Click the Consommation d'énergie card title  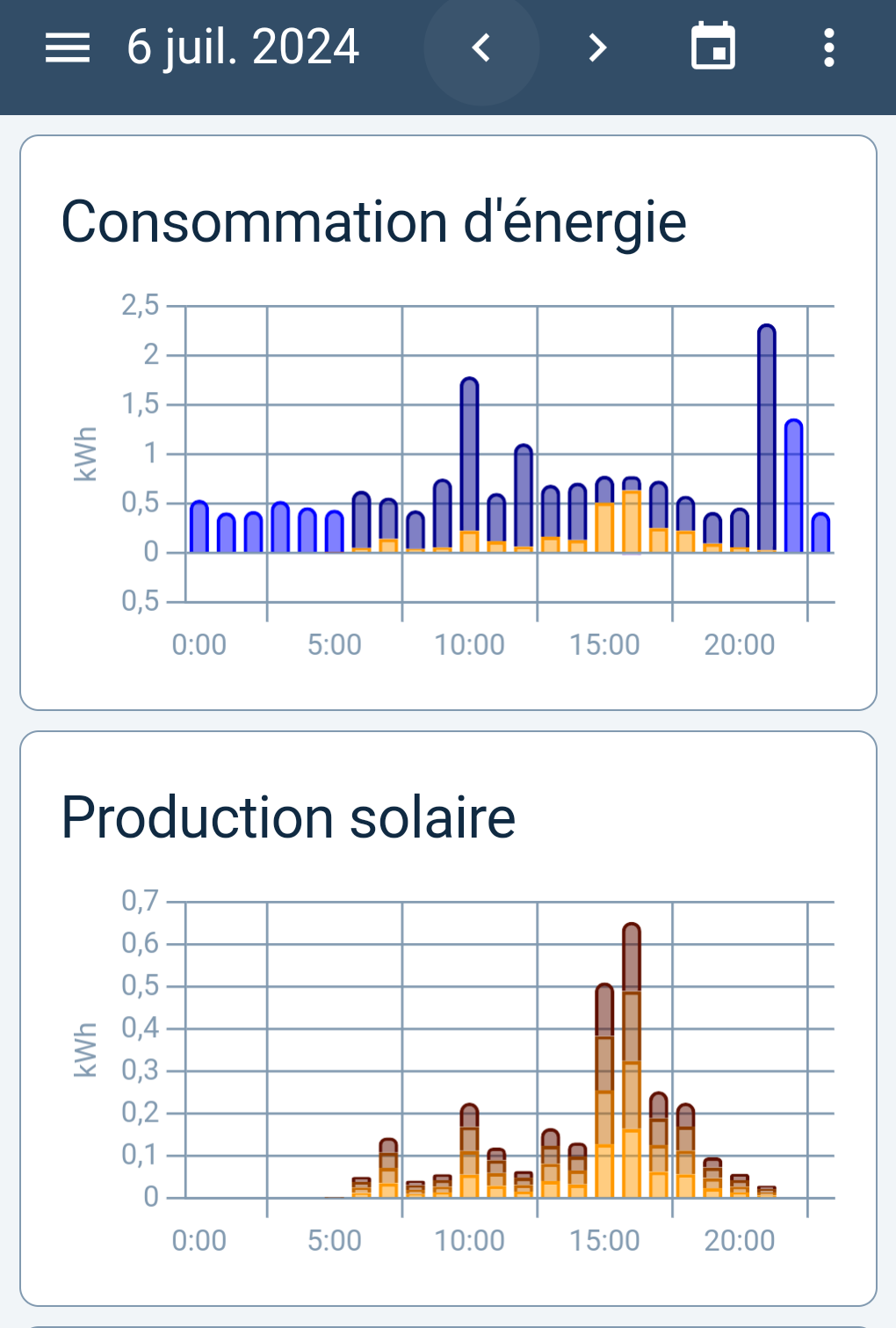(x=373, y=221)
